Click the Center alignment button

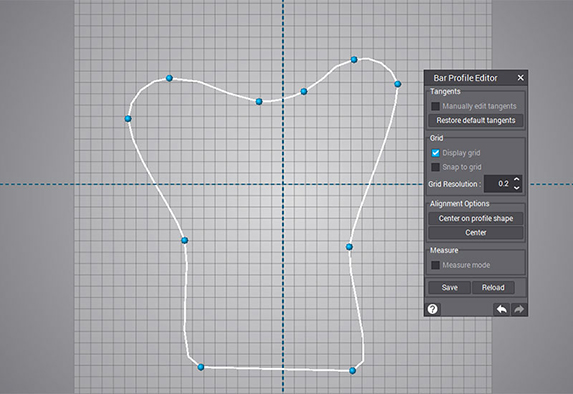coord(475,232)
